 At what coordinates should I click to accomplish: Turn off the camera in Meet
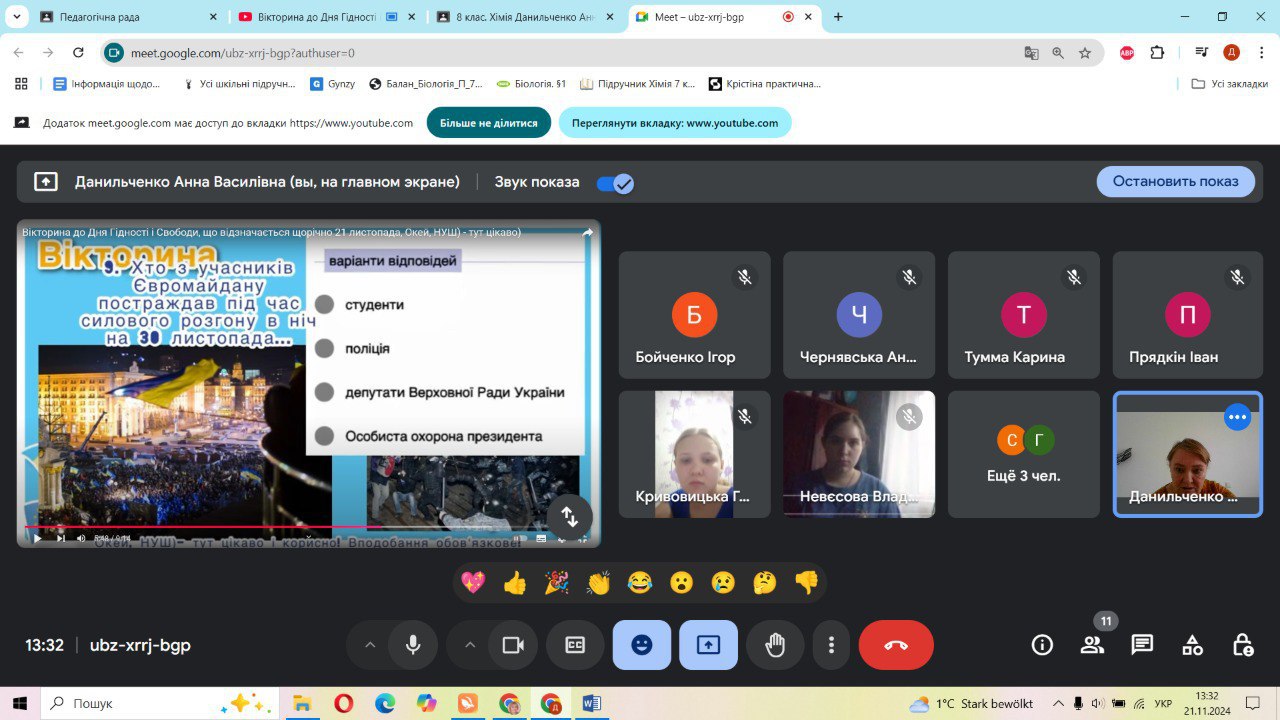513,645
